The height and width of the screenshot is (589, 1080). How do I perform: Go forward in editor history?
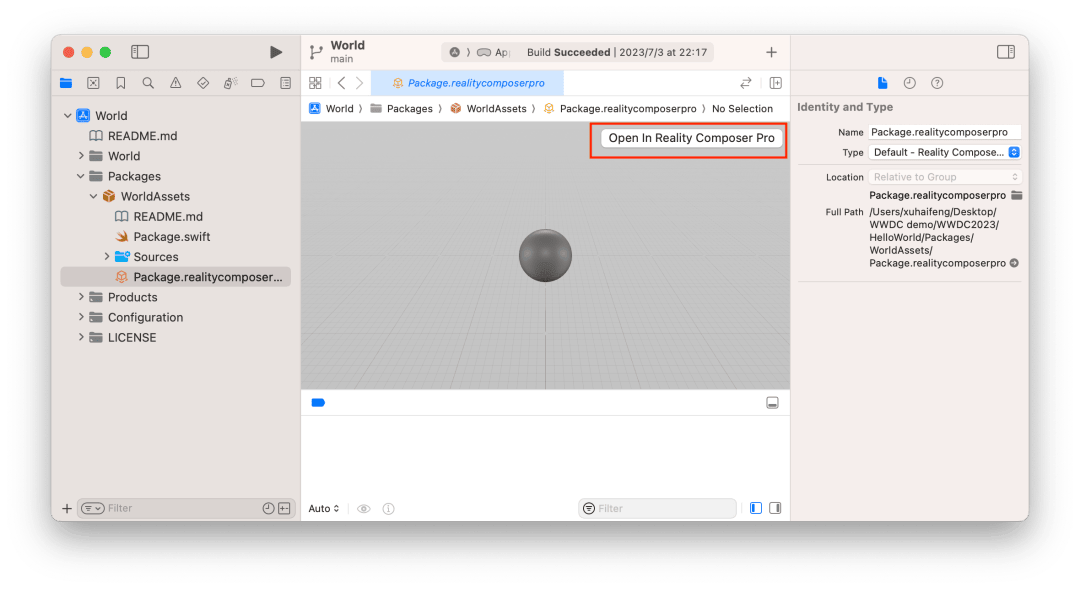[x=359, y=83]
